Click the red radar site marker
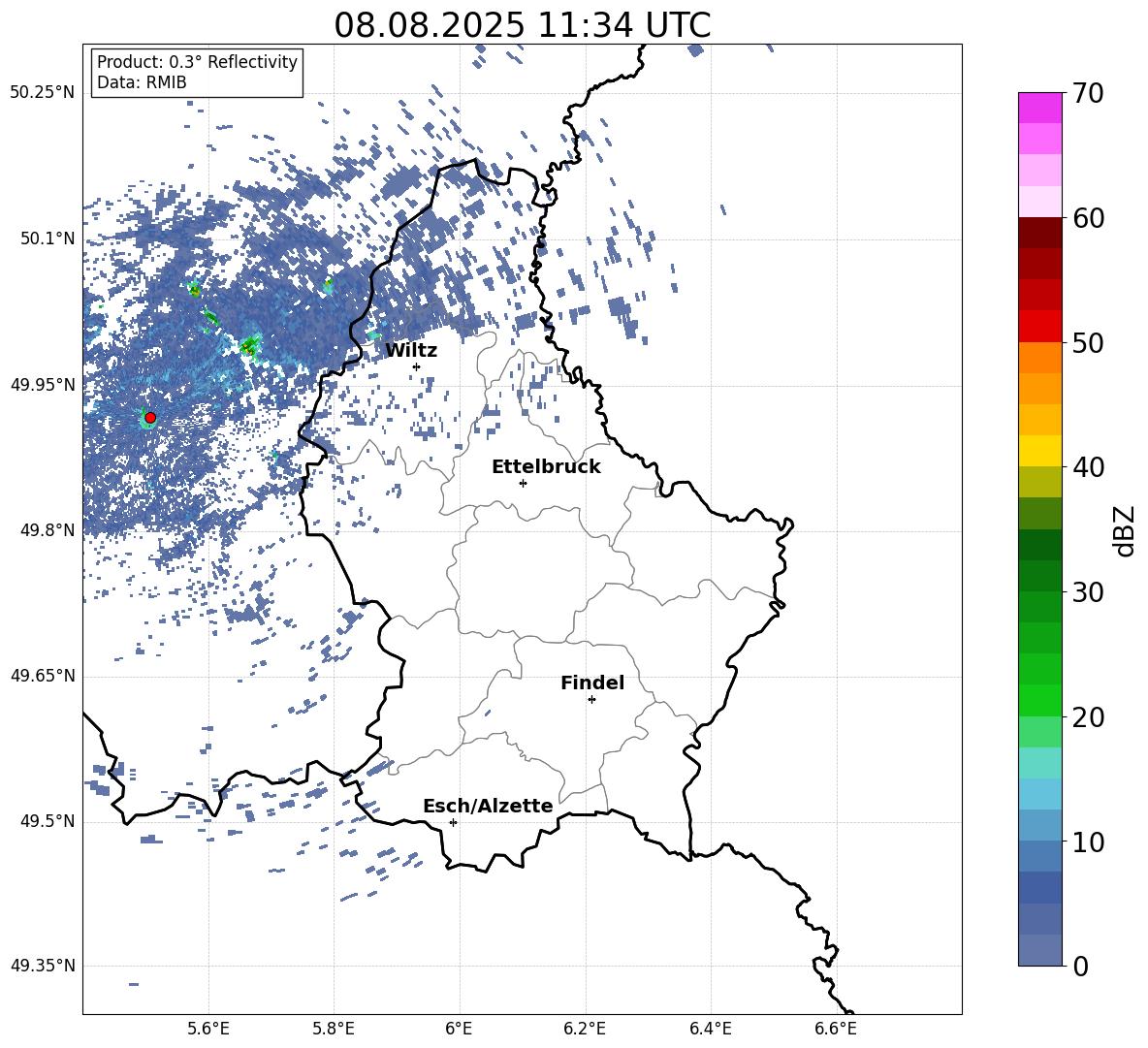The image size is (1148, 1048). point(150,418)
